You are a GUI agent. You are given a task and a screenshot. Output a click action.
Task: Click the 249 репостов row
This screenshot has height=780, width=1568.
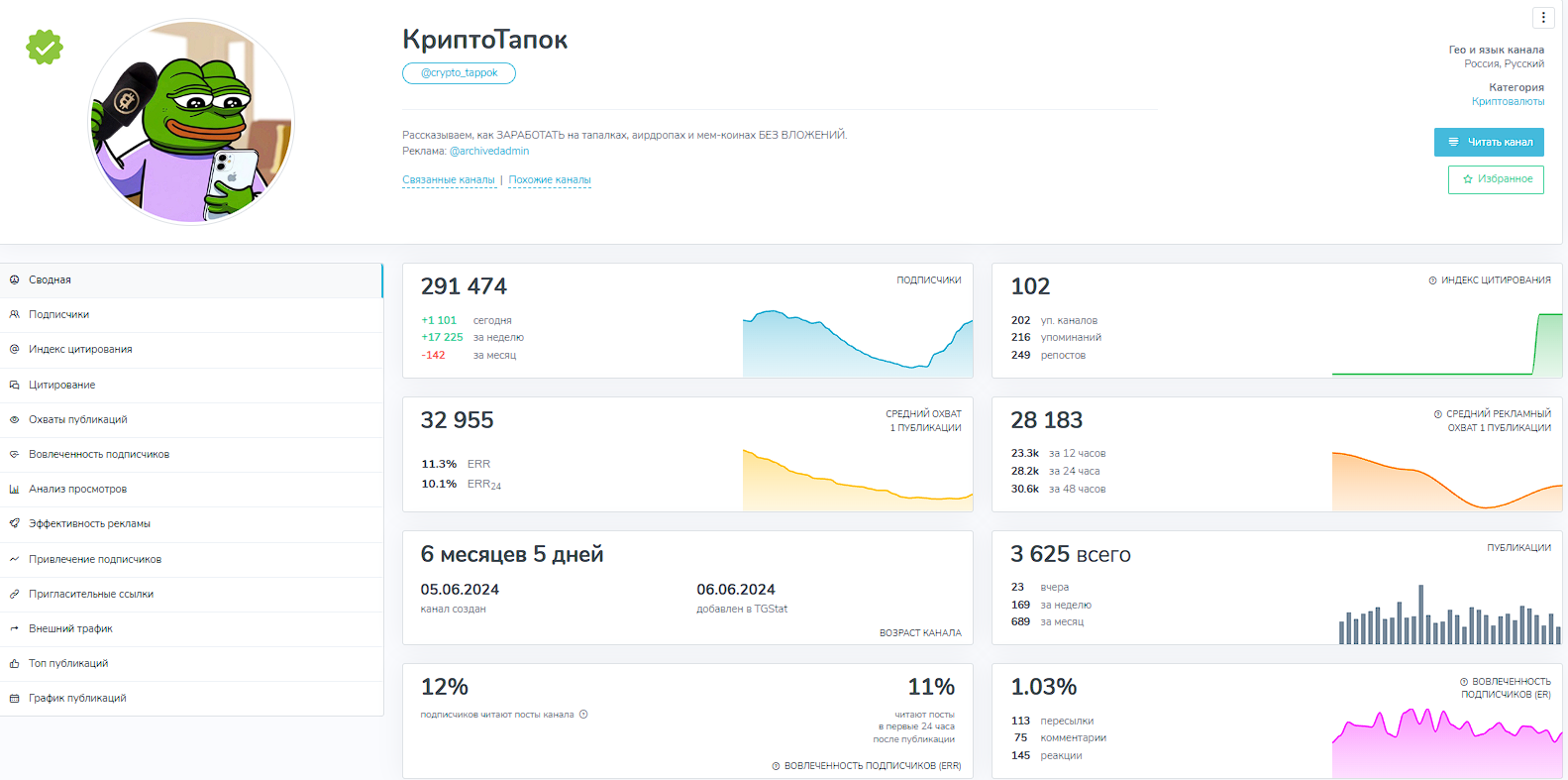pyautogui.click(x=1048, y=356)
